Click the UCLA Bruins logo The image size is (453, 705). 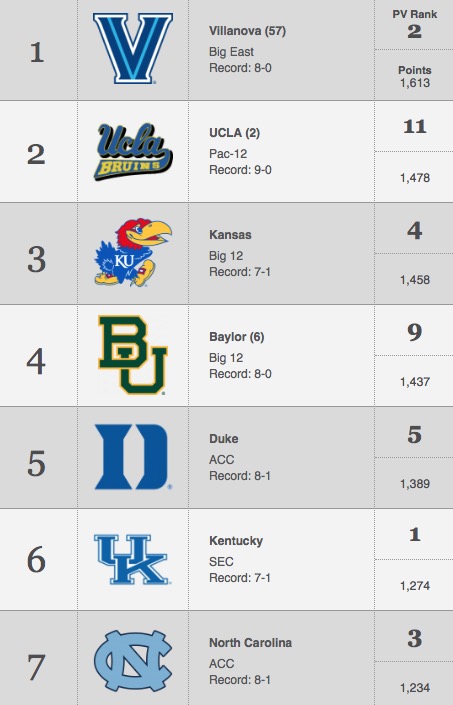click(133, 152)
